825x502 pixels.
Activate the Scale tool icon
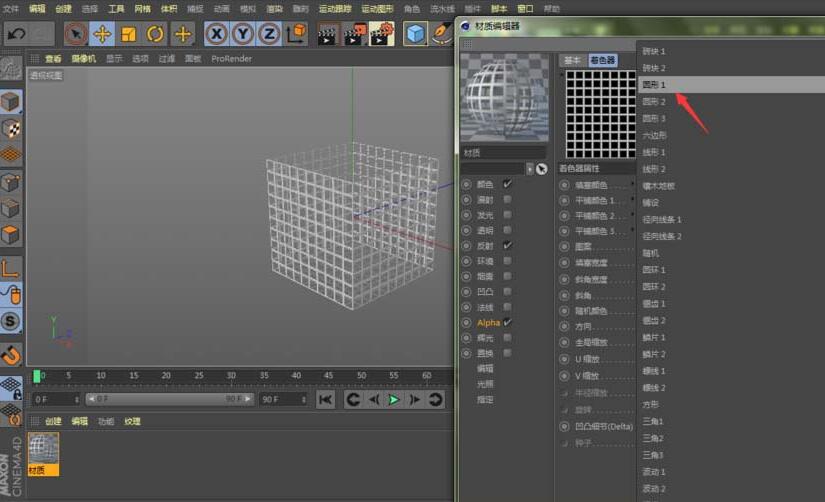[128, 34]
